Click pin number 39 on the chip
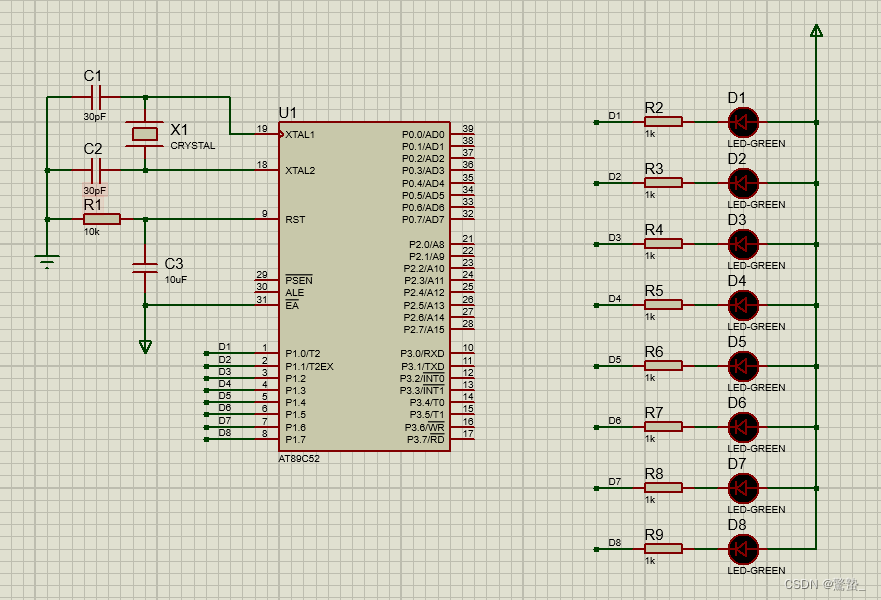Image resolution: width=881 pixels, height=600 pixels. click(467, 129)
